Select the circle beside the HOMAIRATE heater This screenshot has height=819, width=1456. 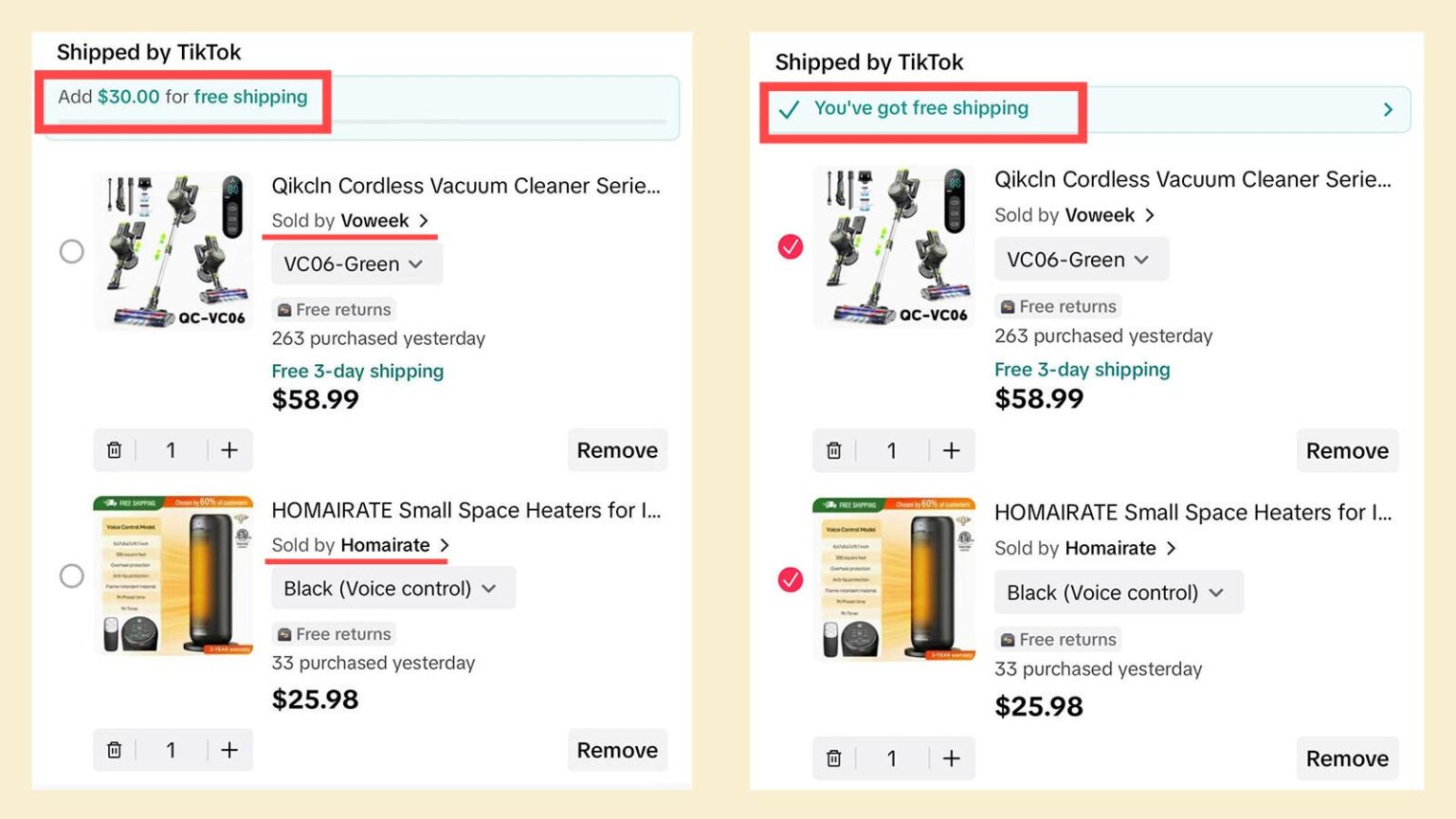click(x=72, y=575)
